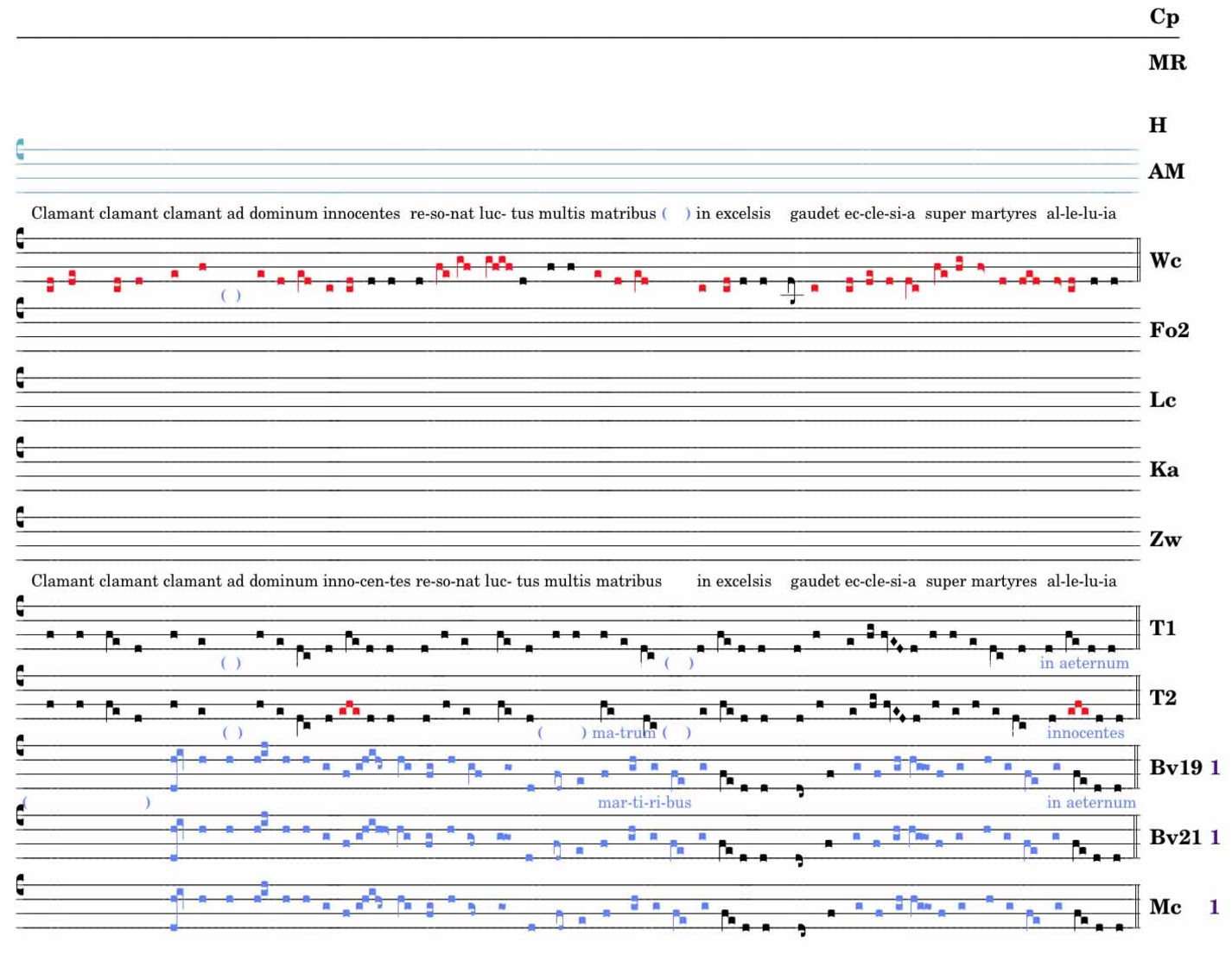Click the Cp source label

coord(1164,17)
